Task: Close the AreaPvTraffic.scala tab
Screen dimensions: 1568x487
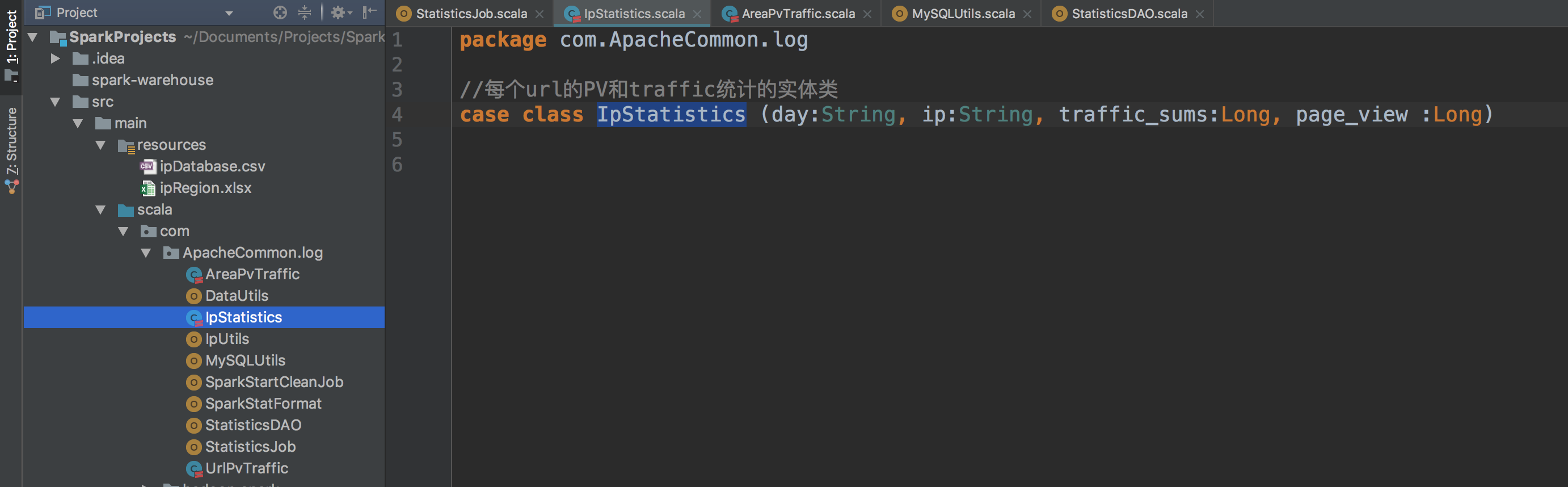Action: (867, 14)
